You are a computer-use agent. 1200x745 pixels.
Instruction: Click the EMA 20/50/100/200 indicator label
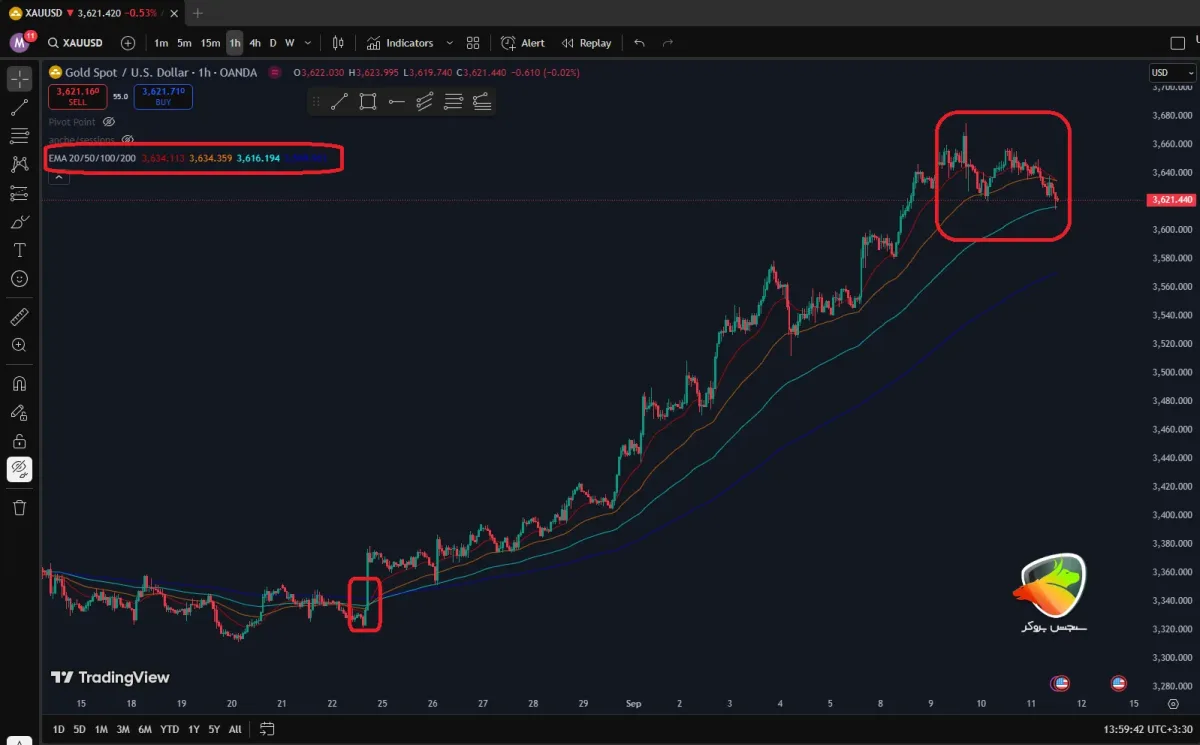(x=92, y=158)
